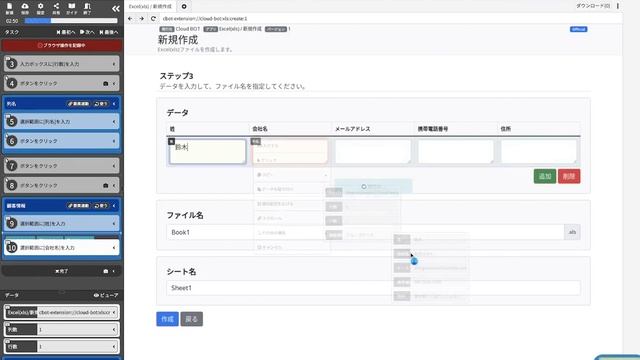
Task: Open ダウンロード(0) downloads link
Action: 593,6
